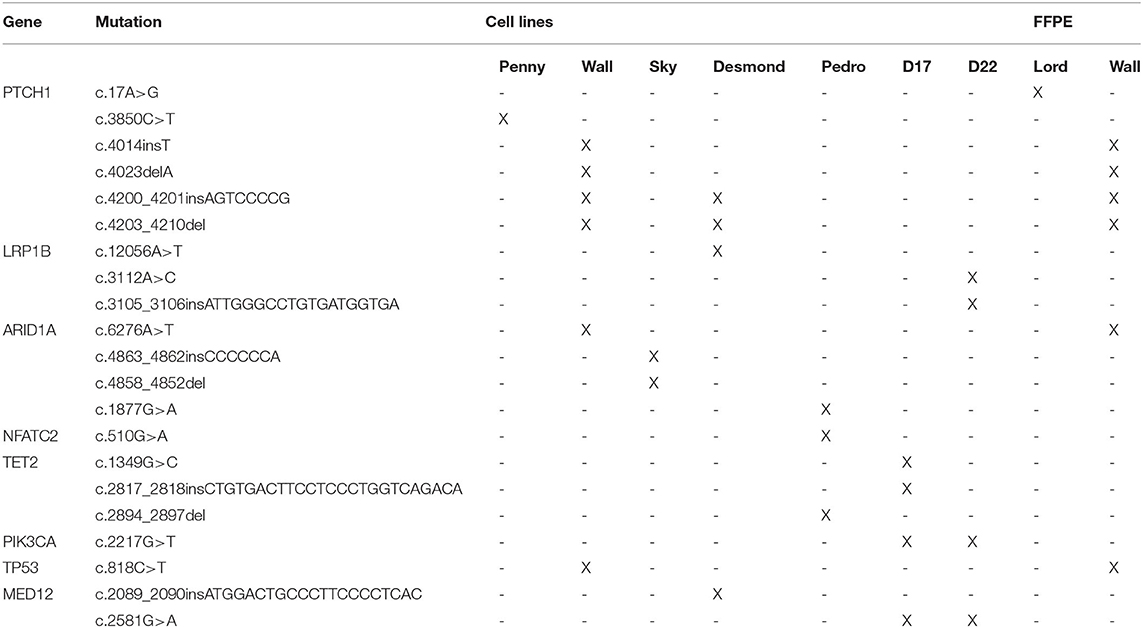Click the X in c.510G>A Pedro cell
The height and width of the screenshot is (628, 1143).
(x=826, y=436)
